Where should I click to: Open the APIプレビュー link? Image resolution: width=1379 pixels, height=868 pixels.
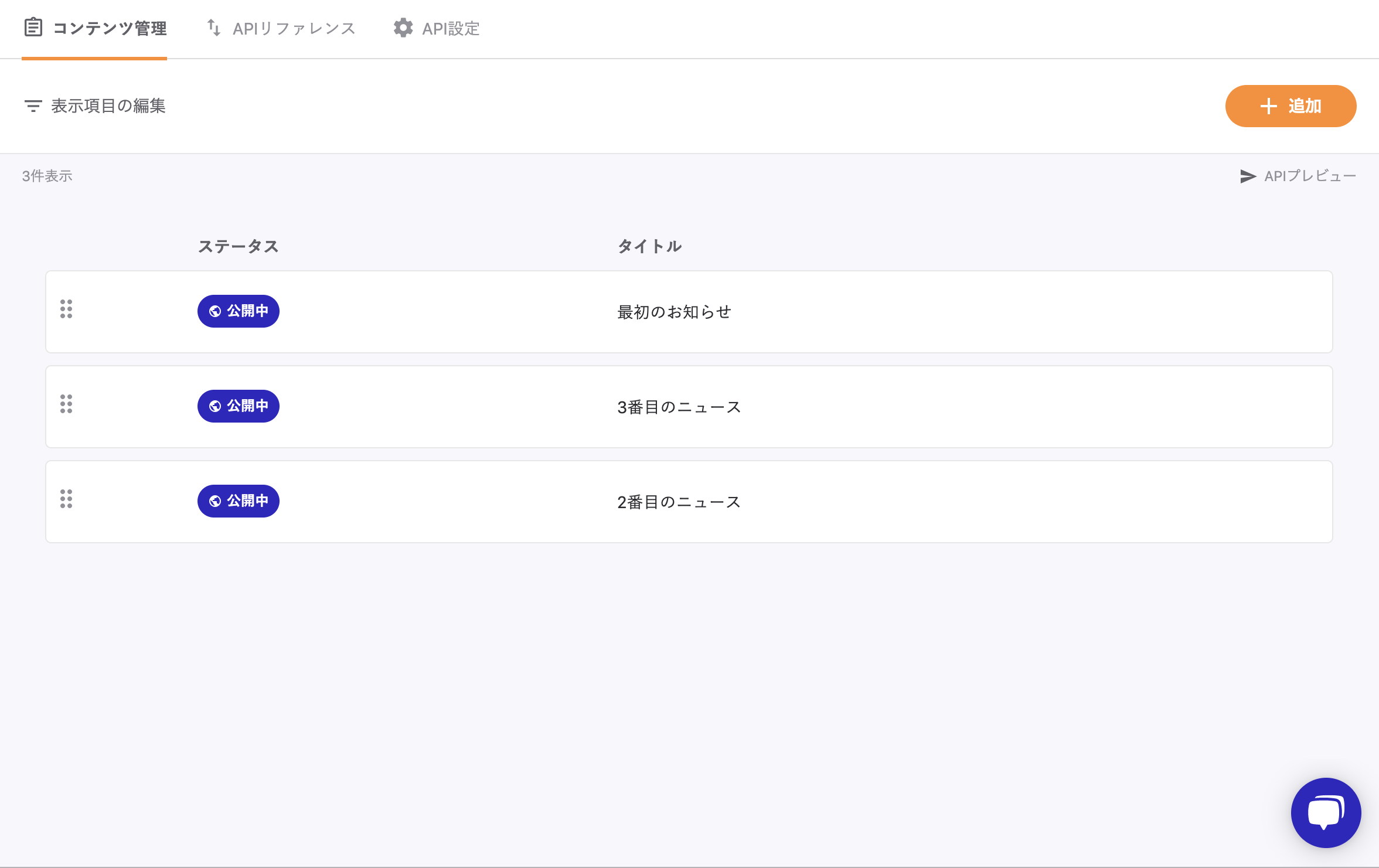(x=1309, y=176)
